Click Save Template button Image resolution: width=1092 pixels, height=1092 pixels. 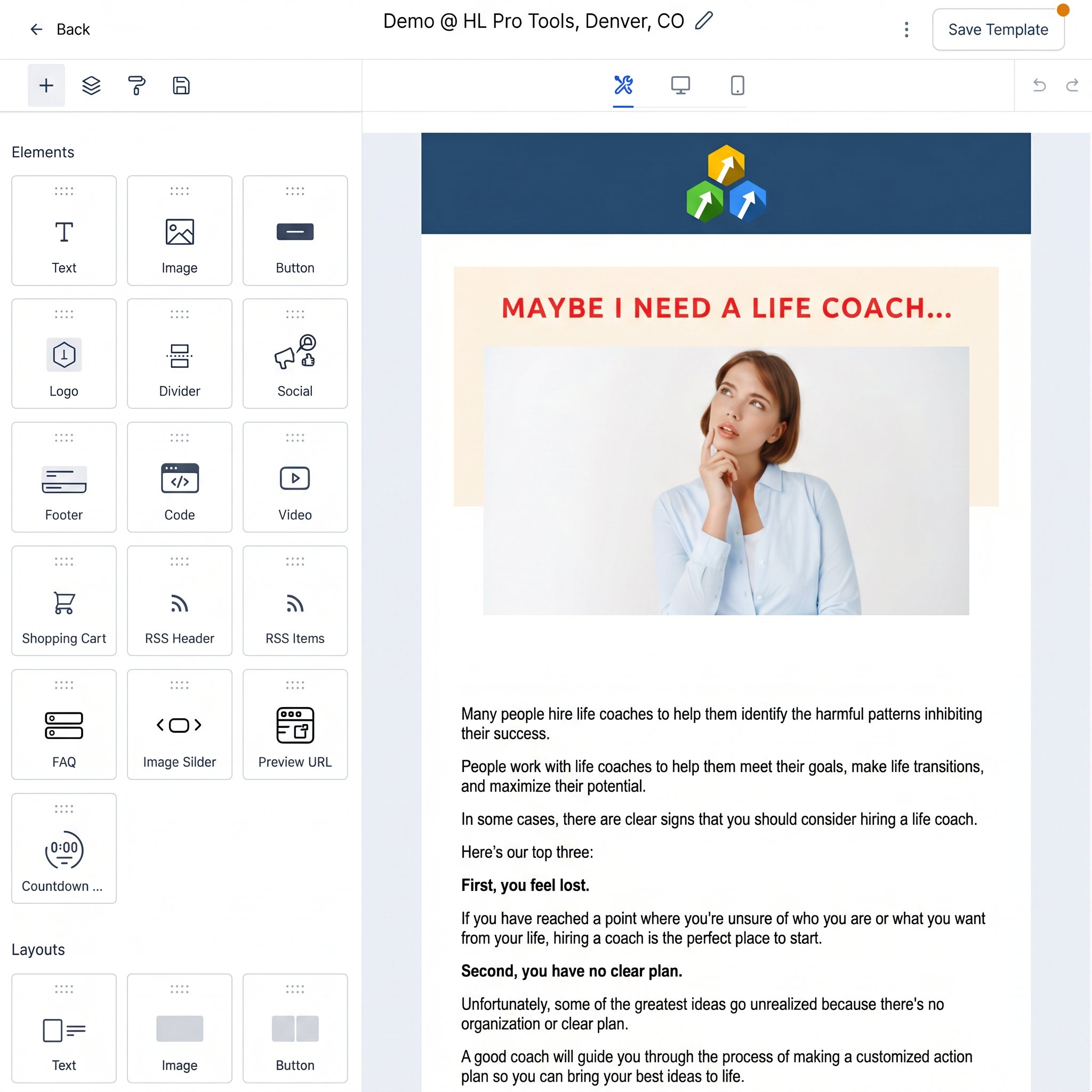(x=998, y=29)
